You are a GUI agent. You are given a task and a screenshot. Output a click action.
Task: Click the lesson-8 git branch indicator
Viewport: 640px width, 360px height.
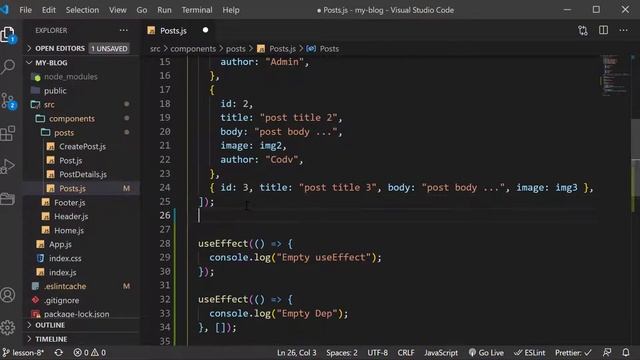tap(23, 353)
